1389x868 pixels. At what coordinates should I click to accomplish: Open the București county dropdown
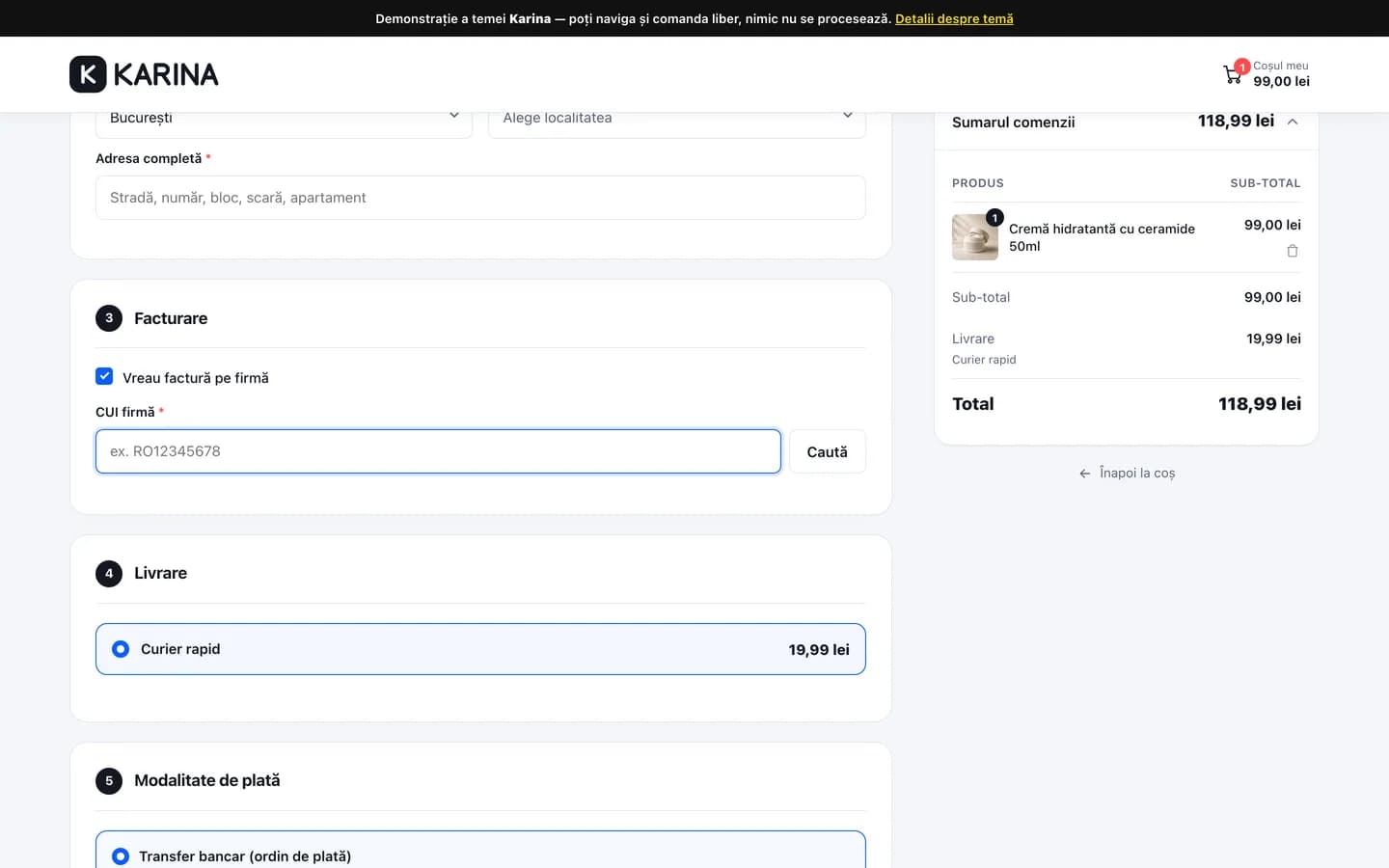point(284,120)
